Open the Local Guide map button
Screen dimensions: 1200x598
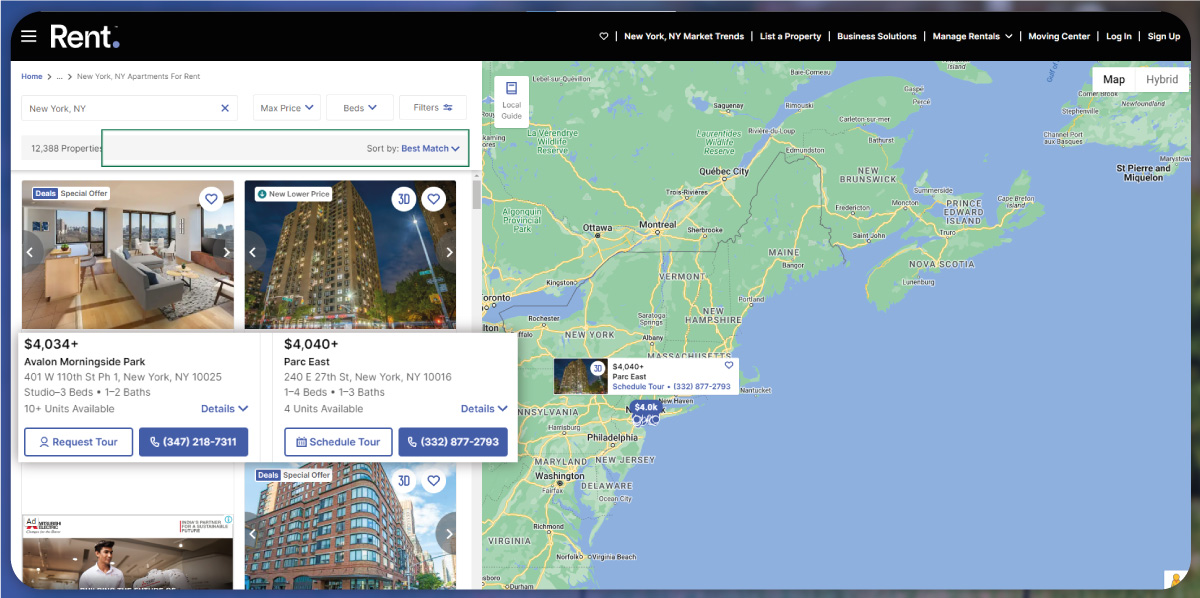[511, 101]
